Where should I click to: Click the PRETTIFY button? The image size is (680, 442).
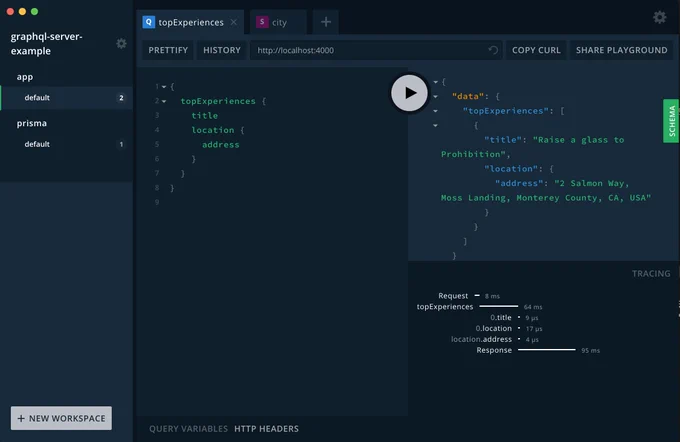[x=168, y=50]
